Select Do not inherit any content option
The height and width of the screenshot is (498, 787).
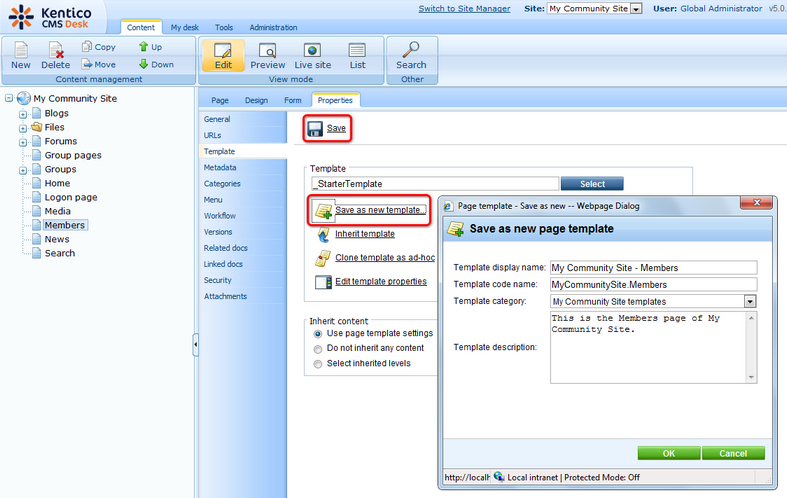click(318, 349)
